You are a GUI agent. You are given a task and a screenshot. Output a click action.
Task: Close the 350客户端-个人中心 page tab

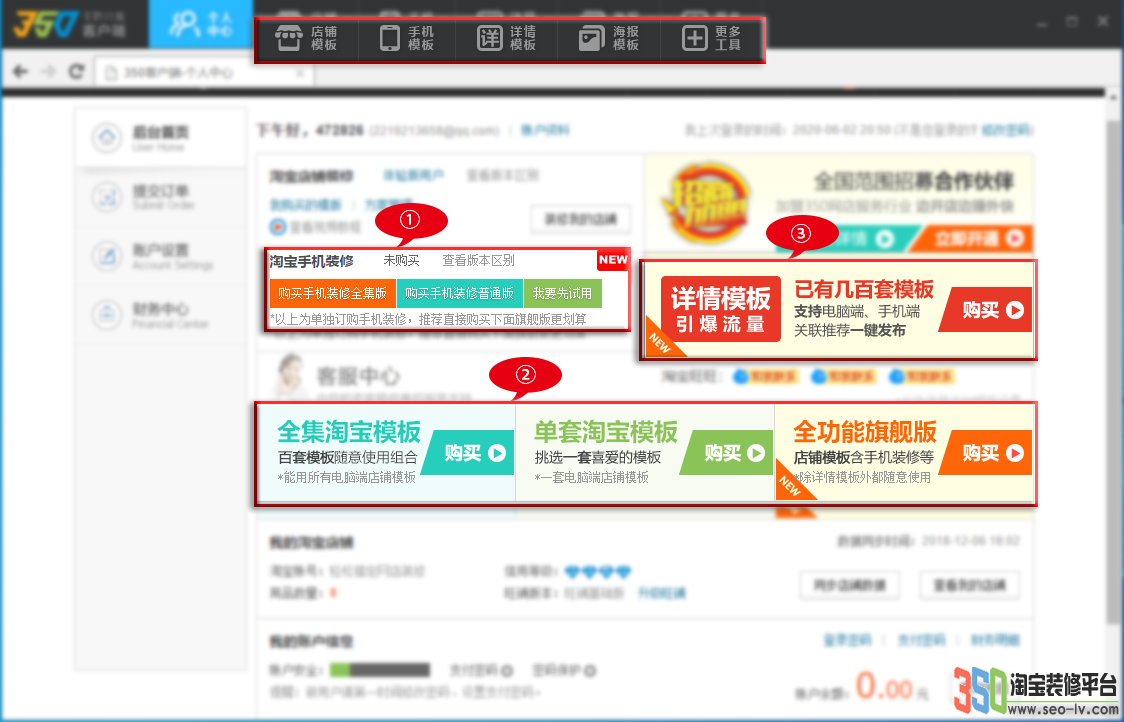(300, 72)
